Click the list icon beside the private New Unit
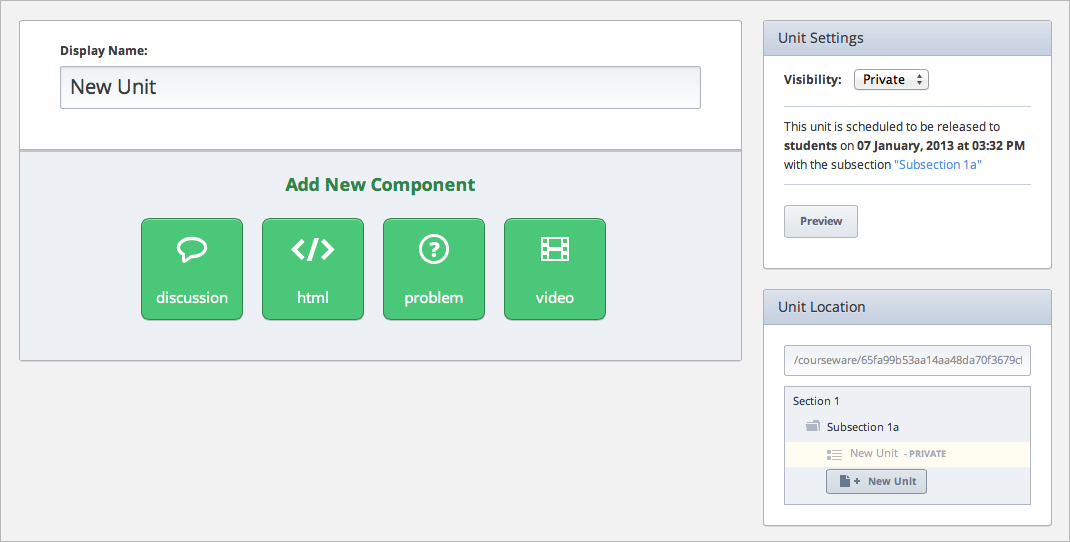Image resolution: width=1070 pixels, height=542 pixels. [x=835, y=454]
